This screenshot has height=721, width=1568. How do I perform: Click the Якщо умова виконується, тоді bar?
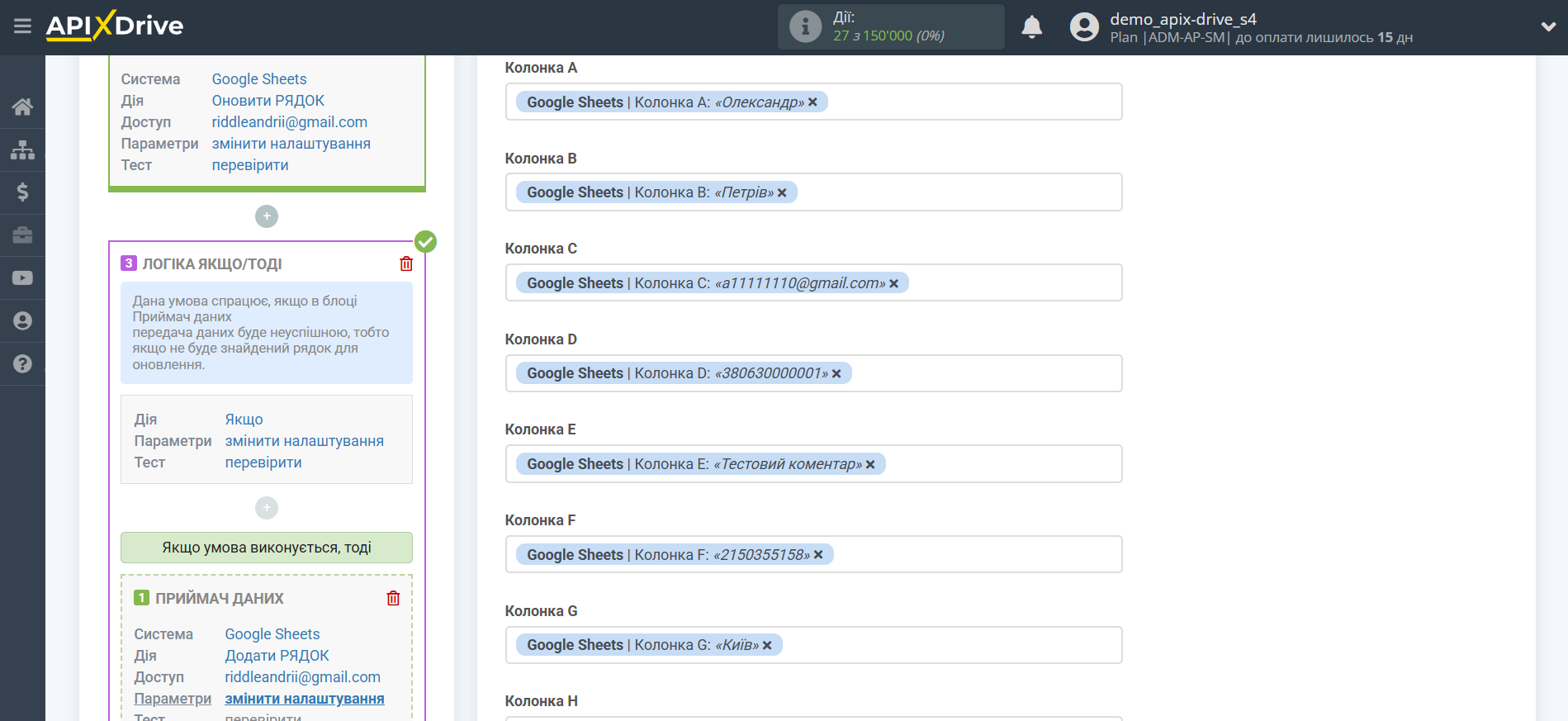pyautogui.click(x=267, y=548)
